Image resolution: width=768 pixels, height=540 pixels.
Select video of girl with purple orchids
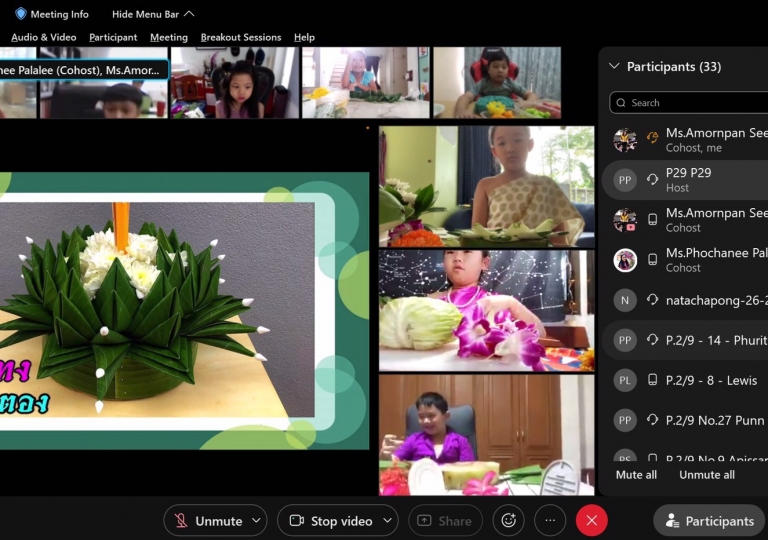click(486, 311)
